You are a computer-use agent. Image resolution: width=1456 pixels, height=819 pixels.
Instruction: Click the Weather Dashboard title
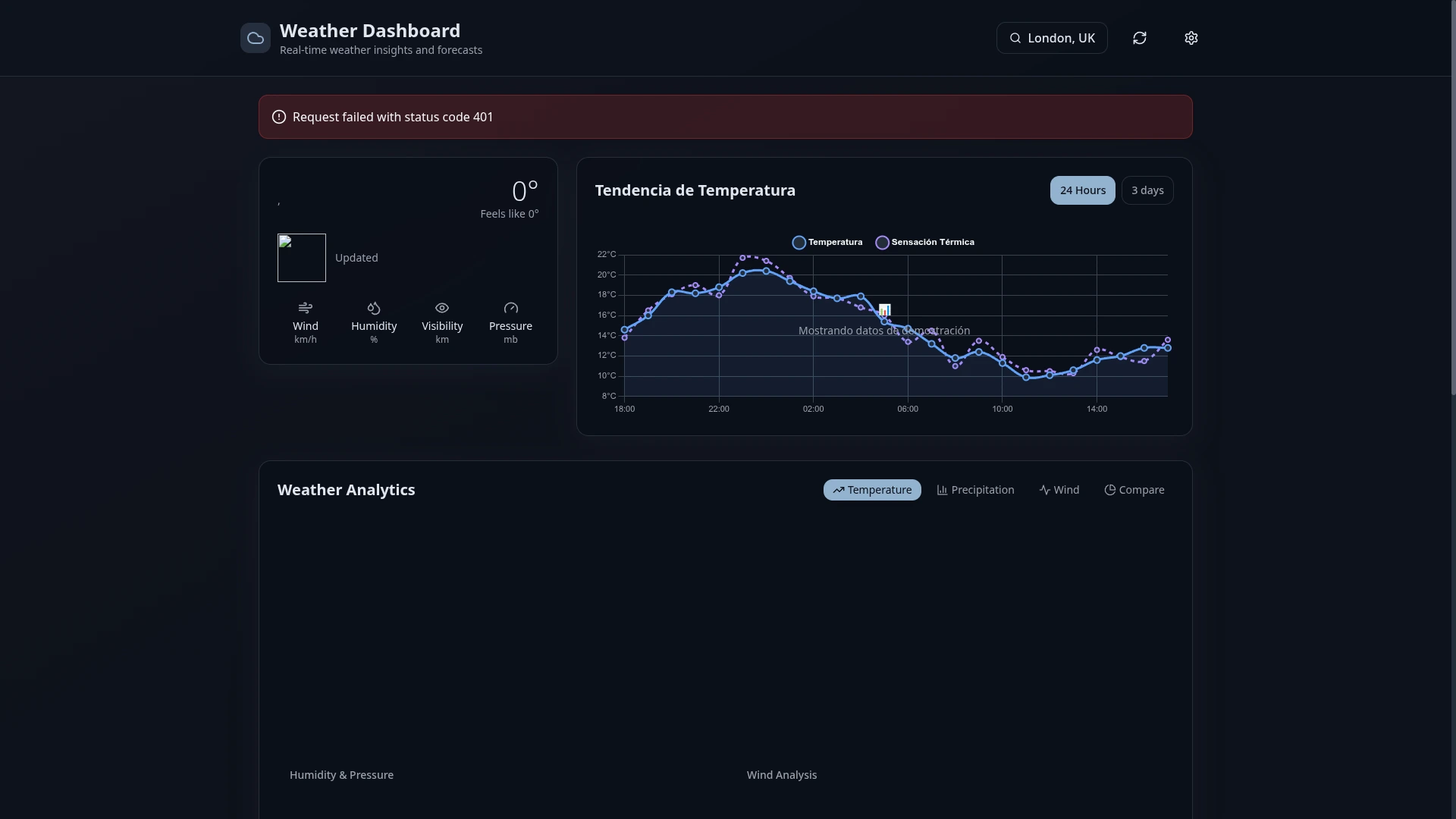click(370, 31)
